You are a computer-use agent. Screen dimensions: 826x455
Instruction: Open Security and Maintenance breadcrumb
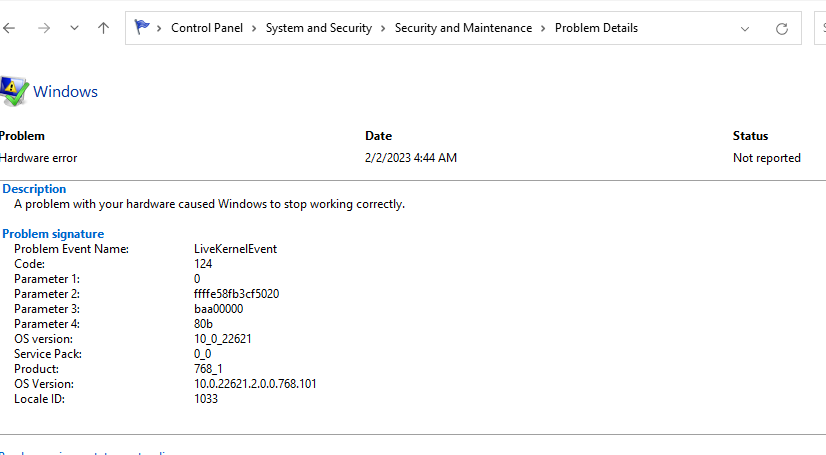[x=463, y=28]
